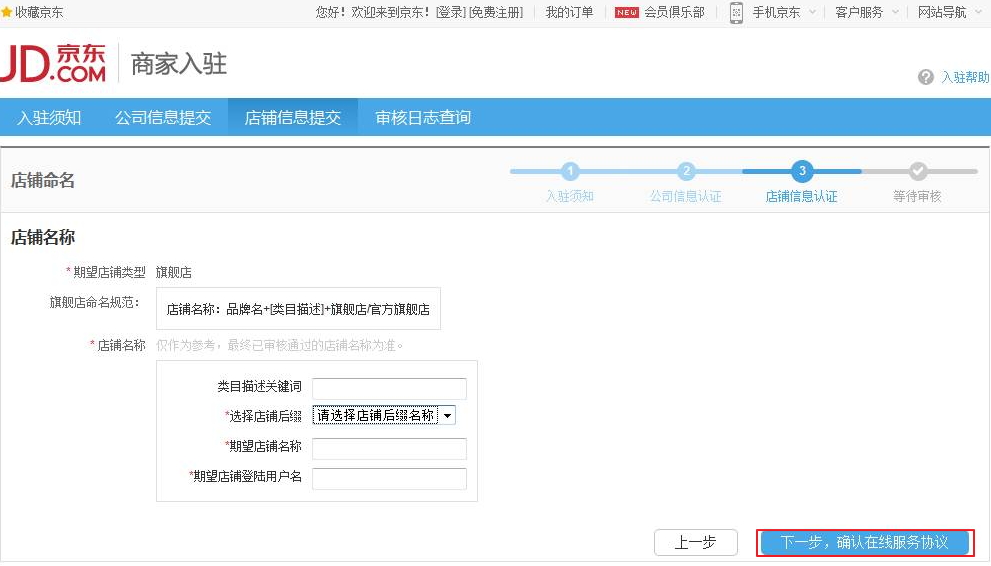Click the 店铺信息认证 step label
This screenshot has height=566, width=991.
801,196
